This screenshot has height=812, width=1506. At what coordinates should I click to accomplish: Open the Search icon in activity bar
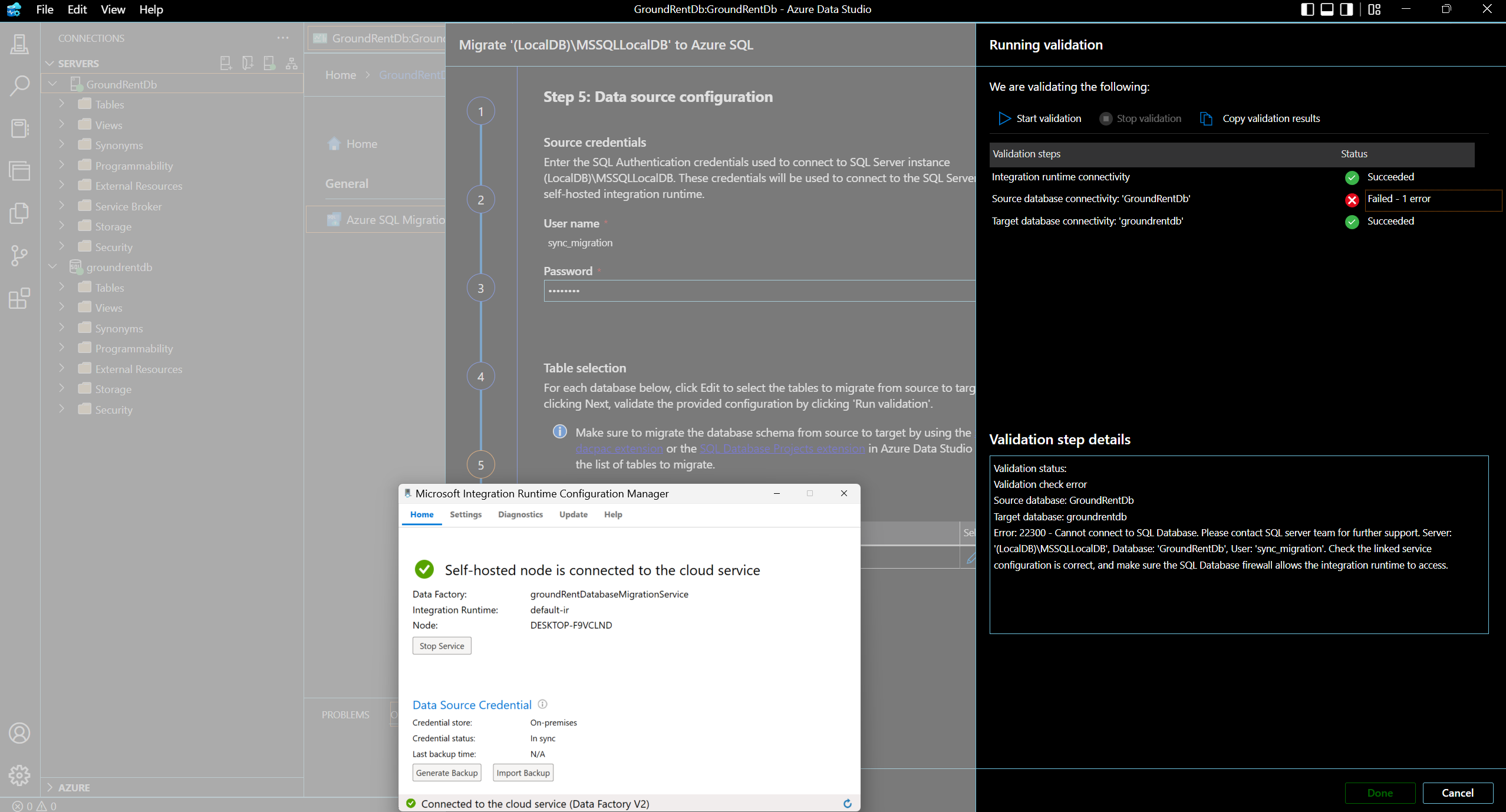tap(19, 86)
